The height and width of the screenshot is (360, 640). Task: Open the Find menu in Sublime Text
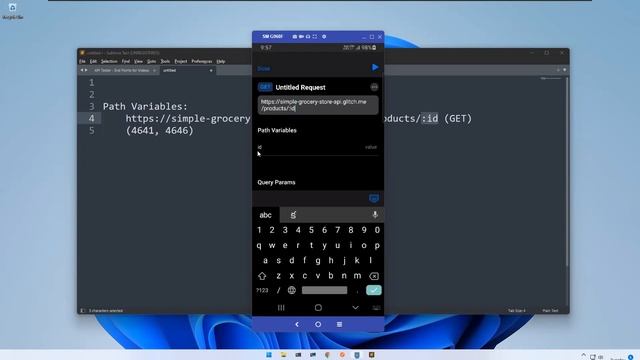click(126, 61)
